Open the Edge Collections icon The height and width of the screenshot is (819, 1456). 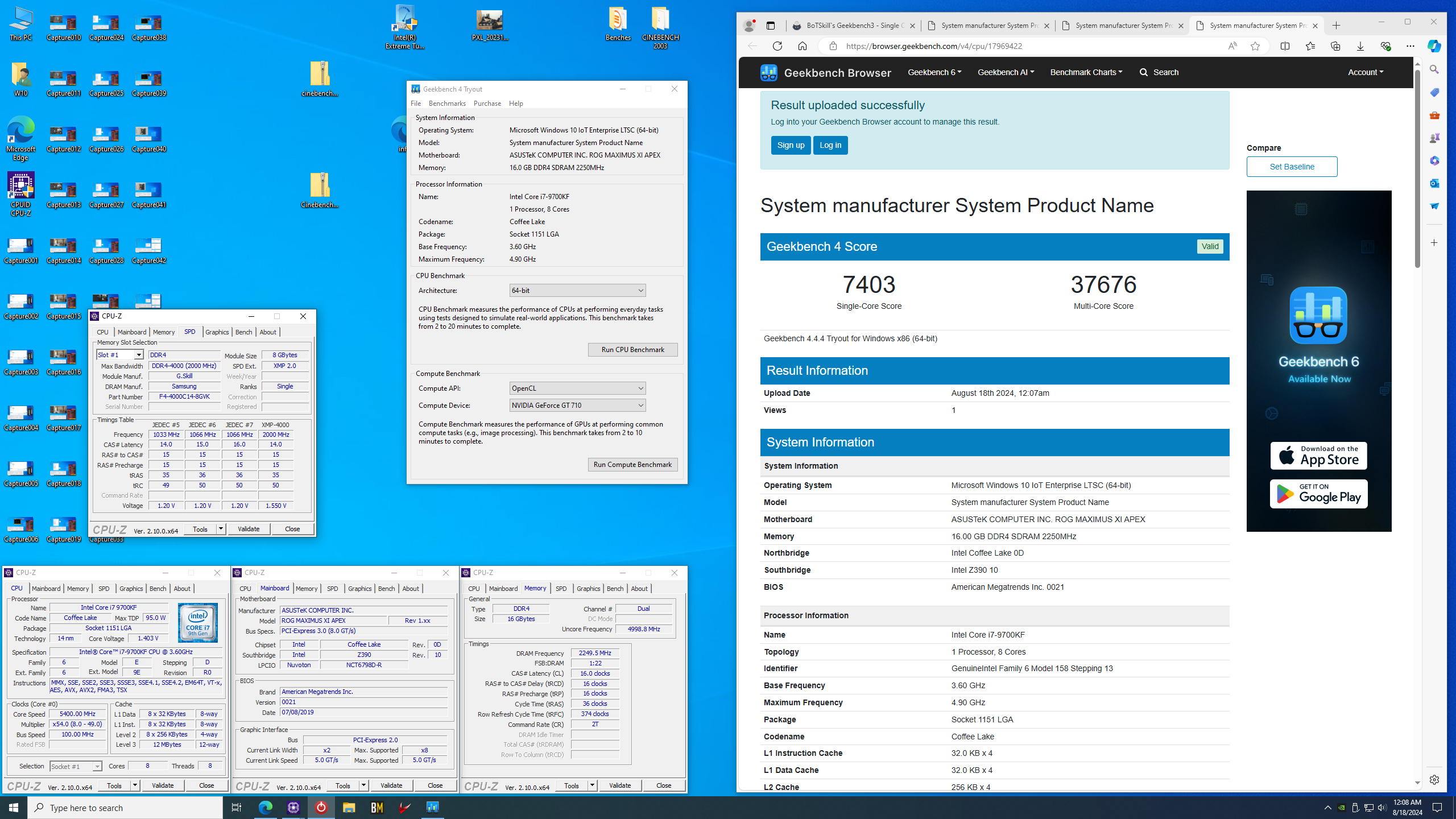[1335, 46]
